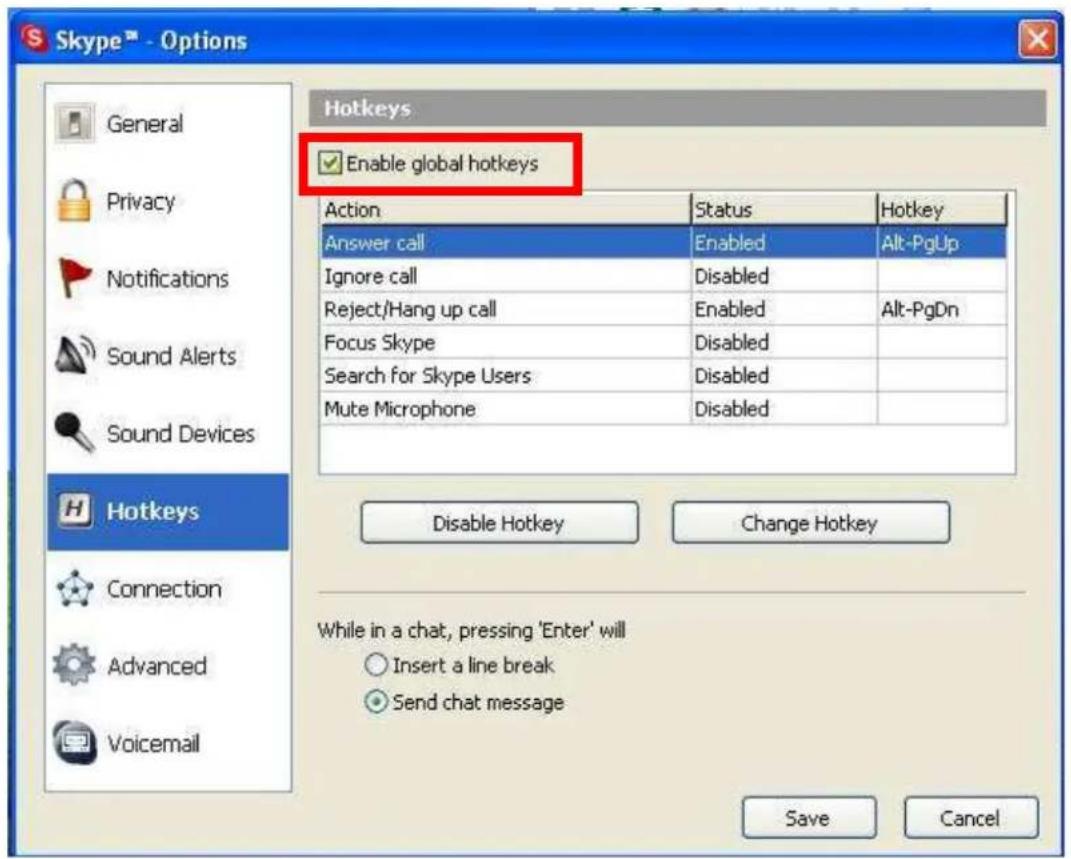Image resolution: width=1071 pixels, height=859 pixels.
Task: Cancel the options dialog
Action: pos(971,817)
